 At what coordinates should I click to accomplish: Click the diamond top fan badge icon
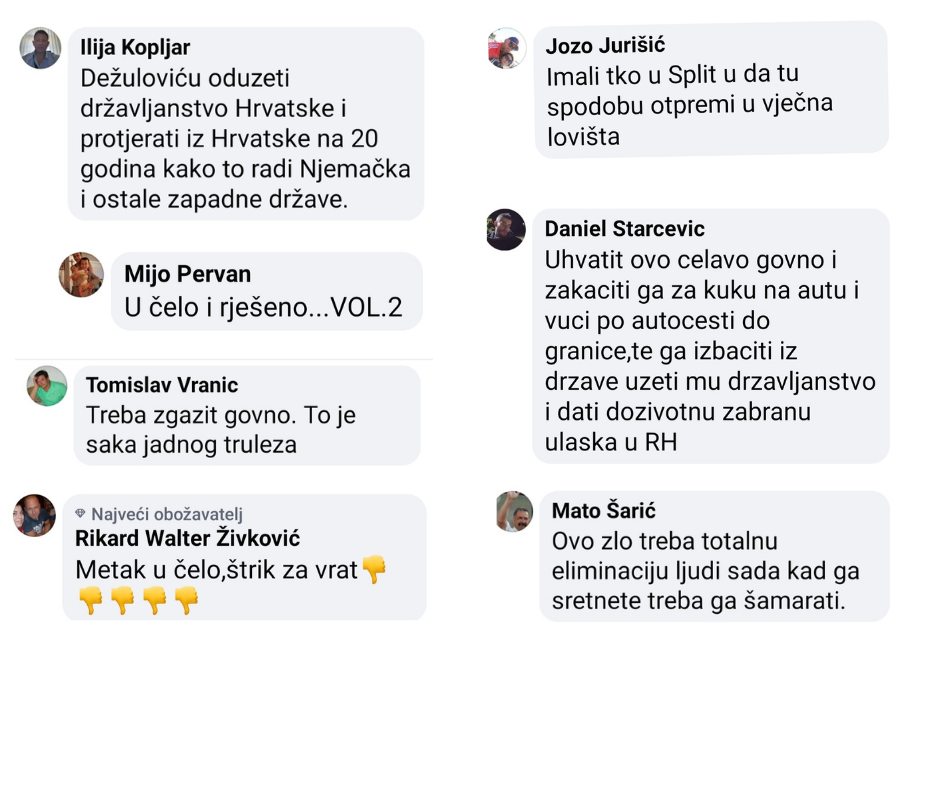(81, 515)
